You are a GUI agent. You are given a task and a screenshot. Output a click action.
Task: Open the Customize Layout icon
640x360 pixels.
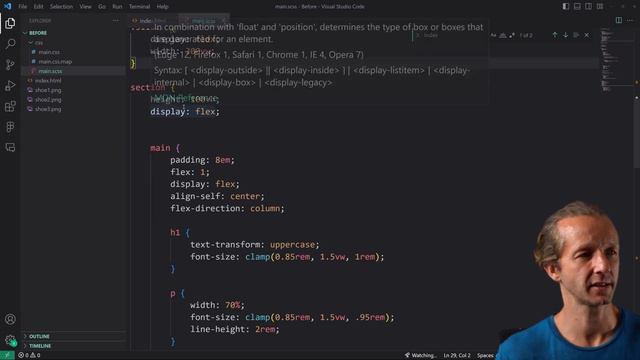coord(600,6)
